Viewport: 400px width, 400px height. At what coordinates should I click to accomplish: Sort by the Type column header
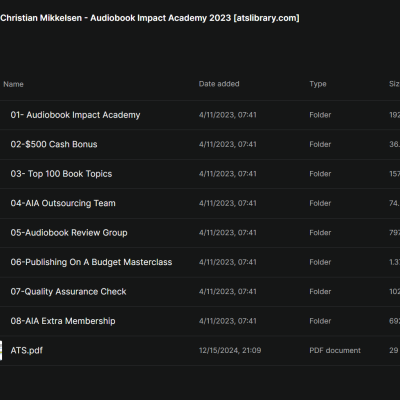click(318, 84)
